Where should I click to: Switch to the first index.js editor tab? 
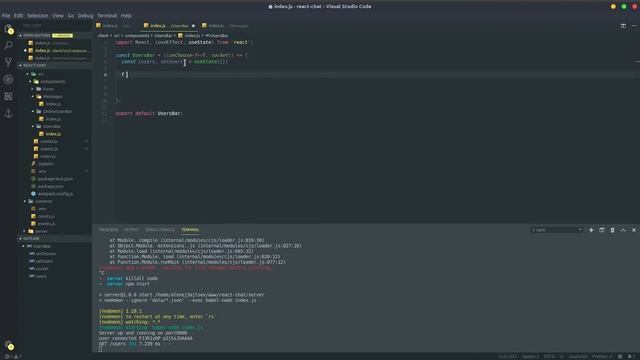(116, 26)
